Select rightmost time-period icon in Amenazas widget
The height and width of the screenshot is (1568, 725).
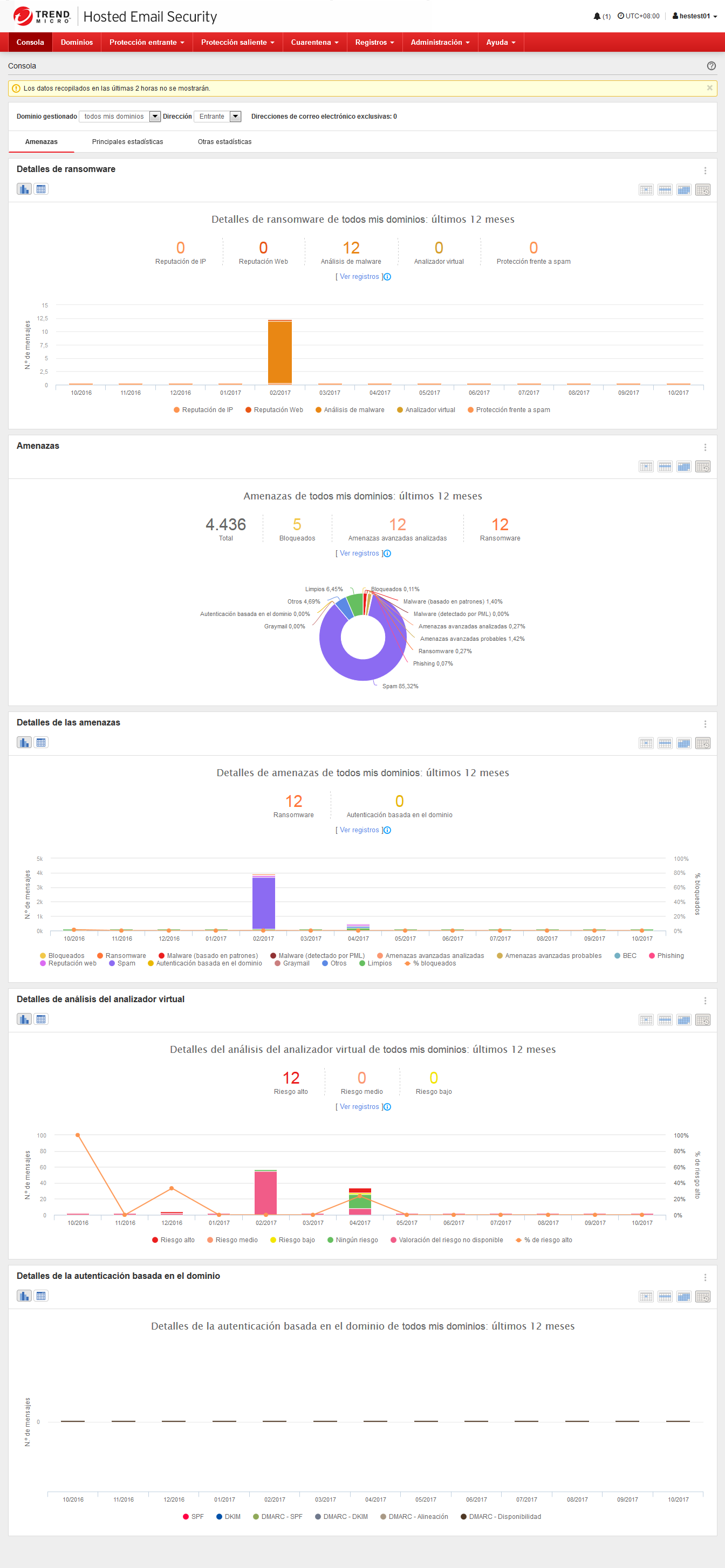point(702,467)
